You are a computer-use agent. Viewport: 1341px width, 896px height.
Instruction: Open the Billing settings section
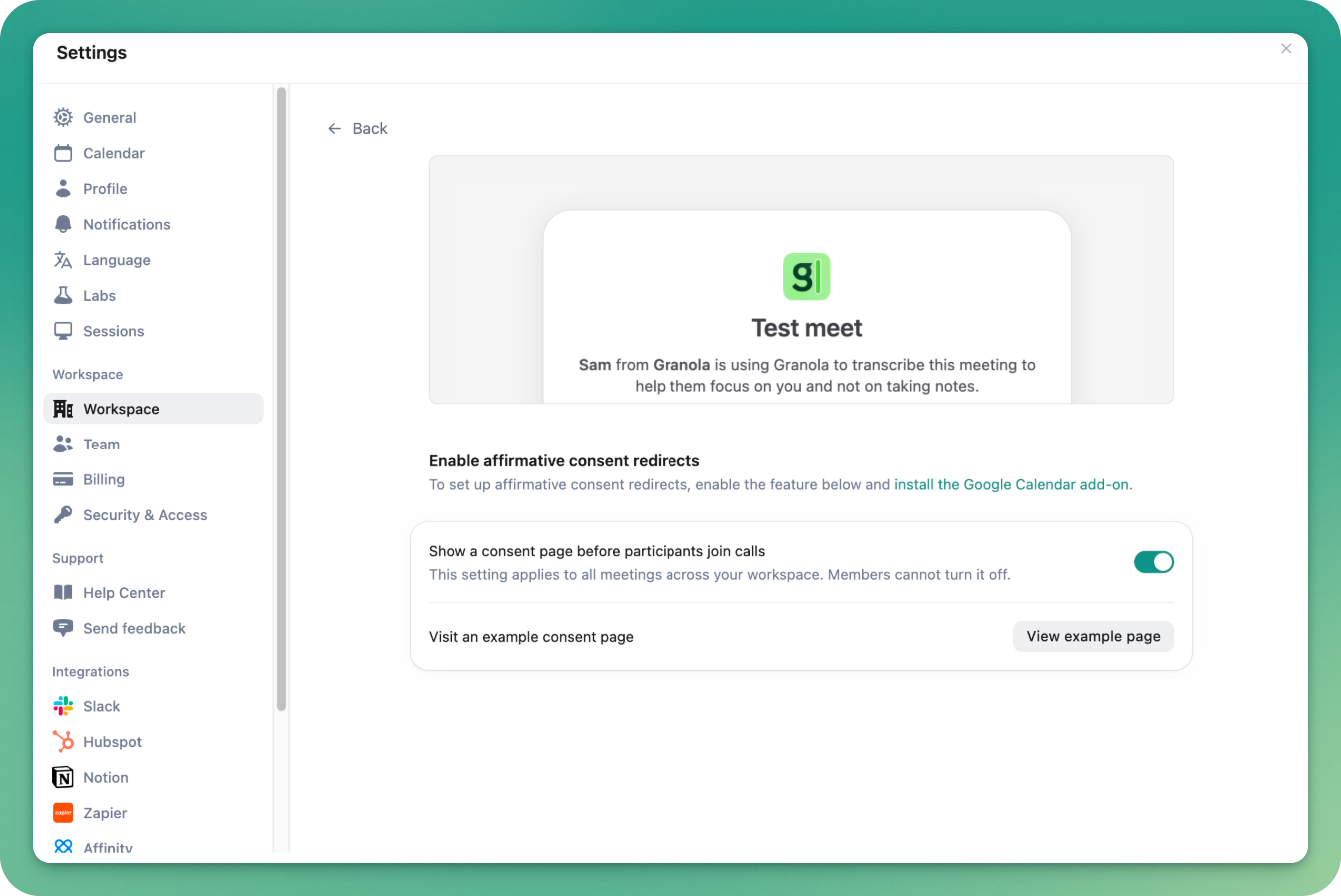coord(104,480)
